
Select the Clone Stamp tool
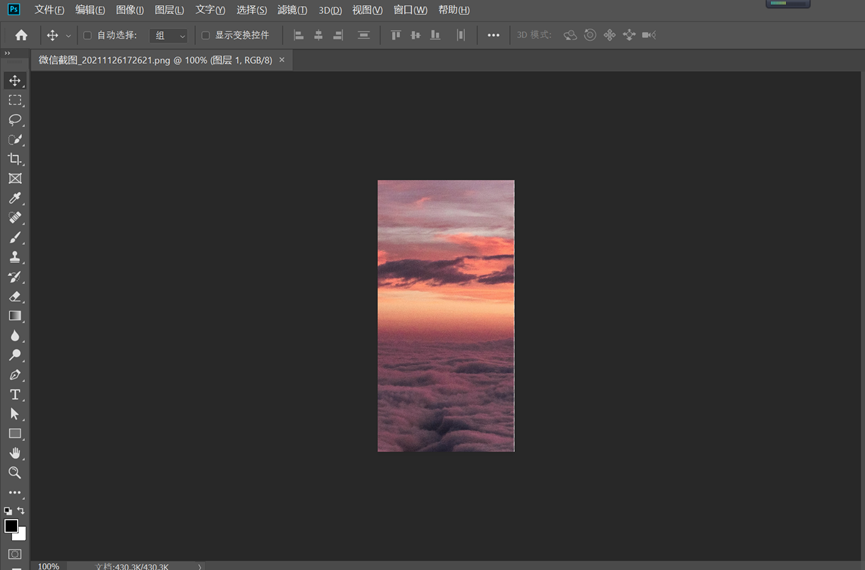tap(15, 257)
